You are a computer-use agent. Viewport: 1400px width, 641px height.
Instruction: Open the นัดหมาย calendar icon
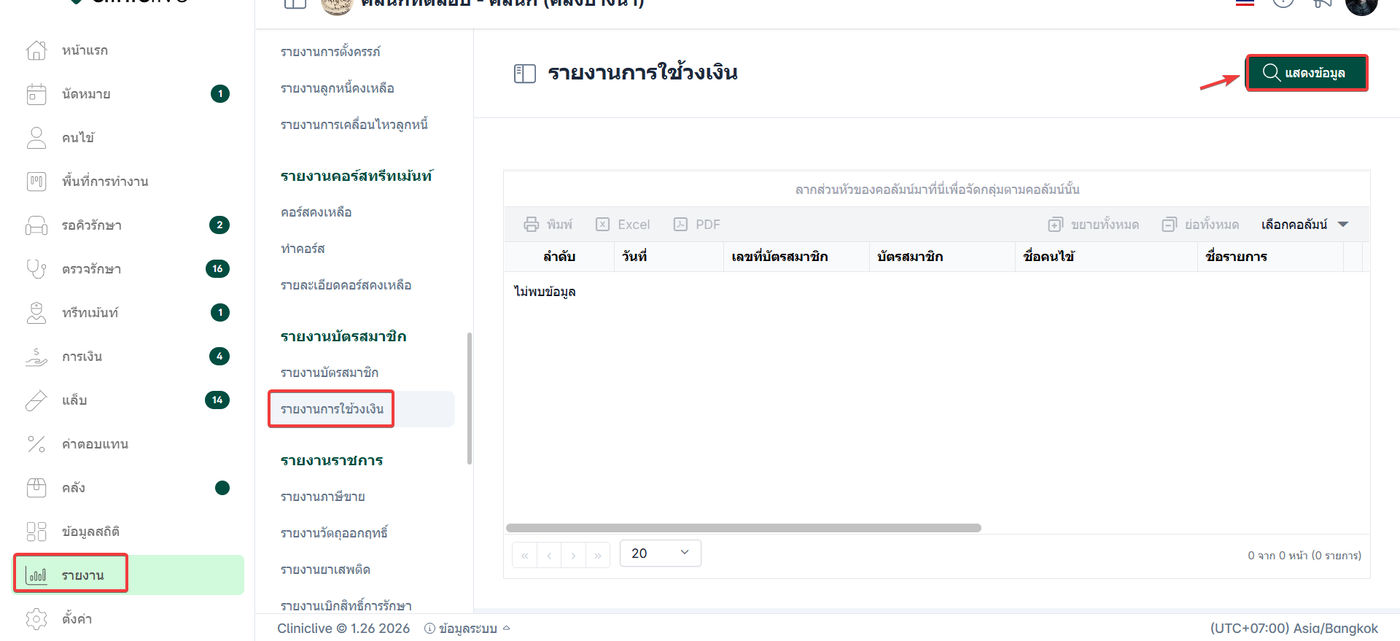coord(36,94)
